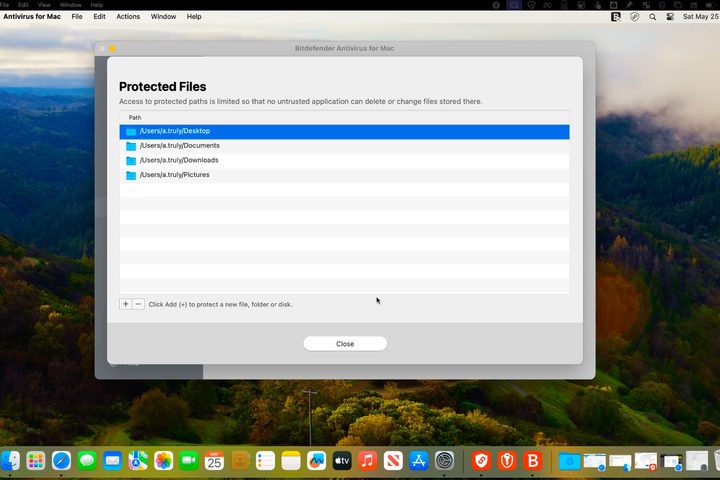
Task: Open Photos from the Dock
Action: pos(163,461)
